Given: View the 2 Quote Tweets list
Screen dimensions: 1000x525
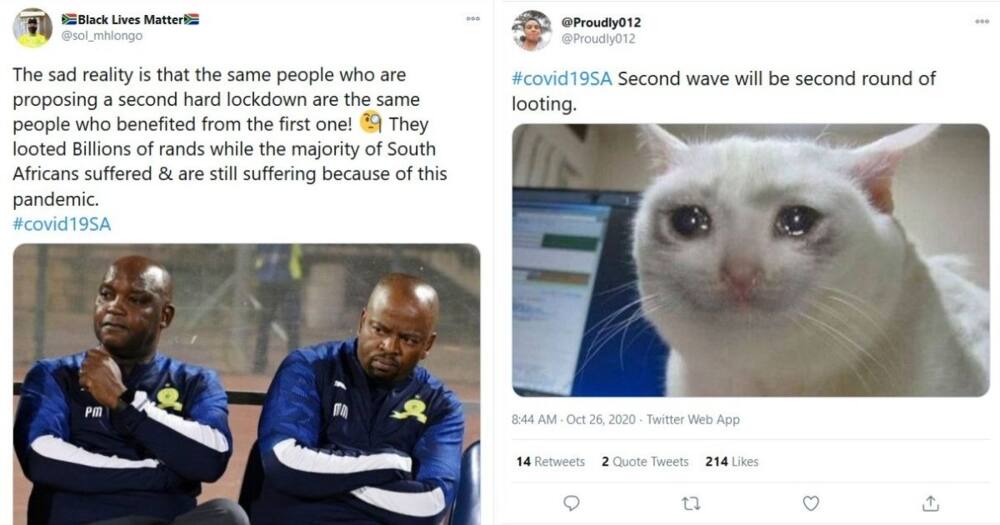Looking at the screenshot, I should 645,461.
